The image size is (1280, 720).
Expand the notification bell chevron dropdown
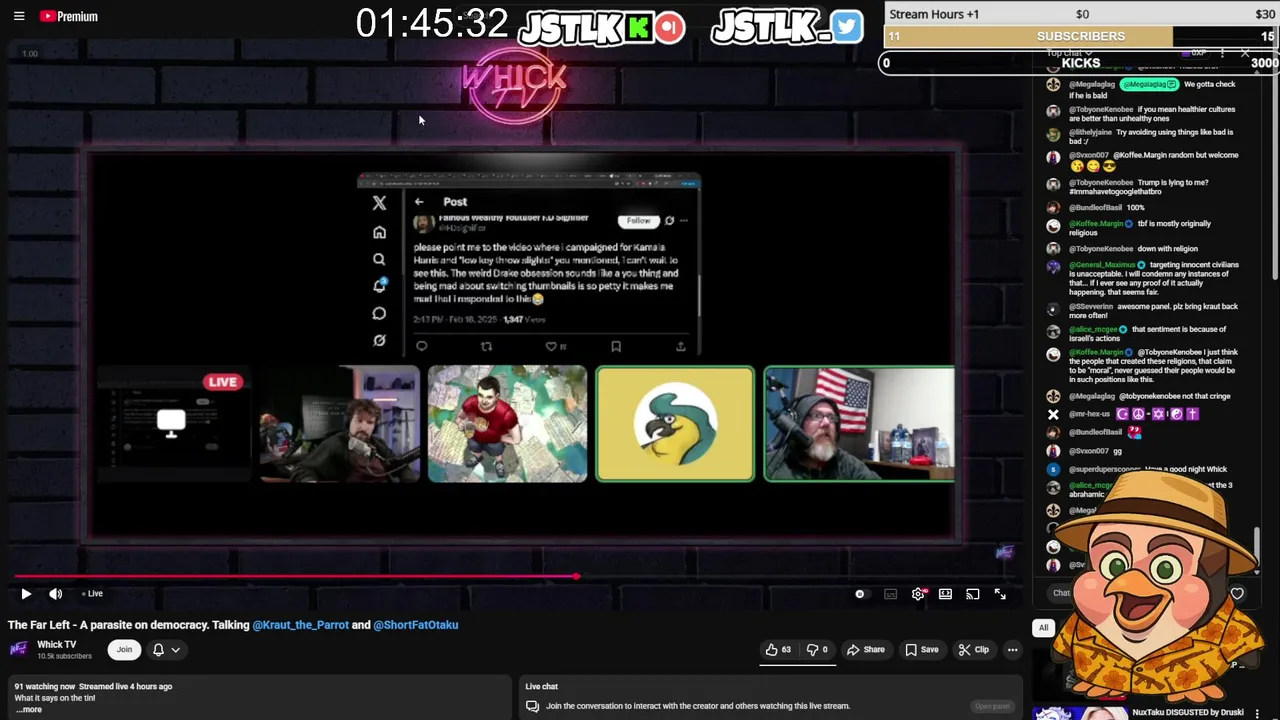click(x=175, y=650)
